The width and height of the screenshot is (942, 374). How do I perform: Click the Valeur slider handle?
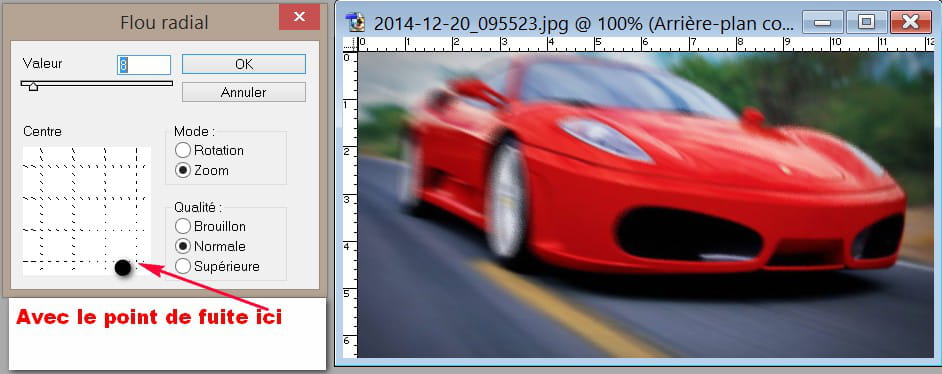coord(33,86)
